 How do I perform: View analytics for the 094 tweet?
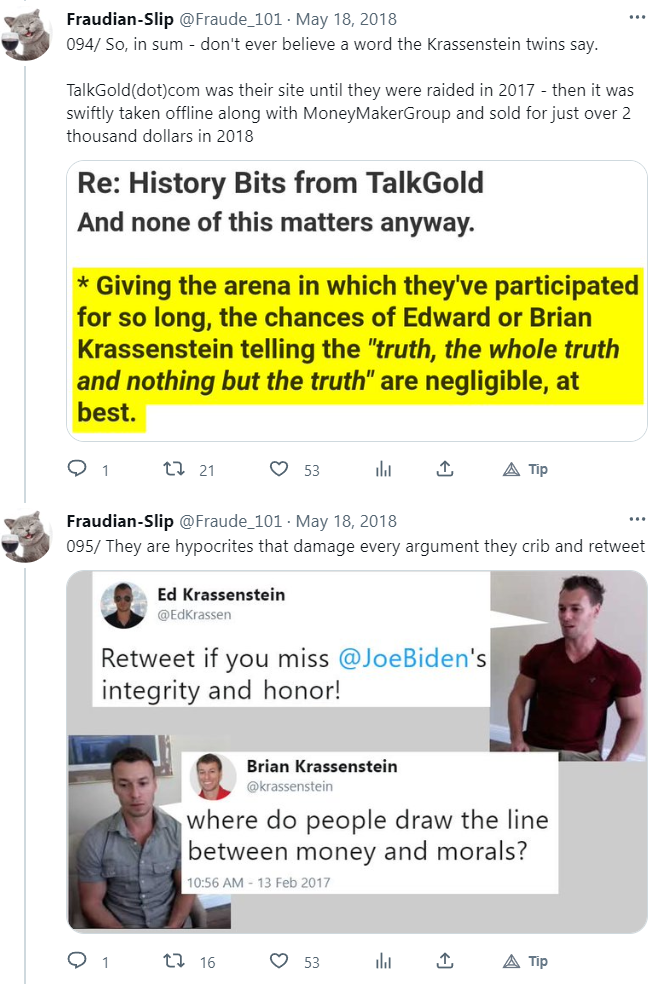click(382, 469)
